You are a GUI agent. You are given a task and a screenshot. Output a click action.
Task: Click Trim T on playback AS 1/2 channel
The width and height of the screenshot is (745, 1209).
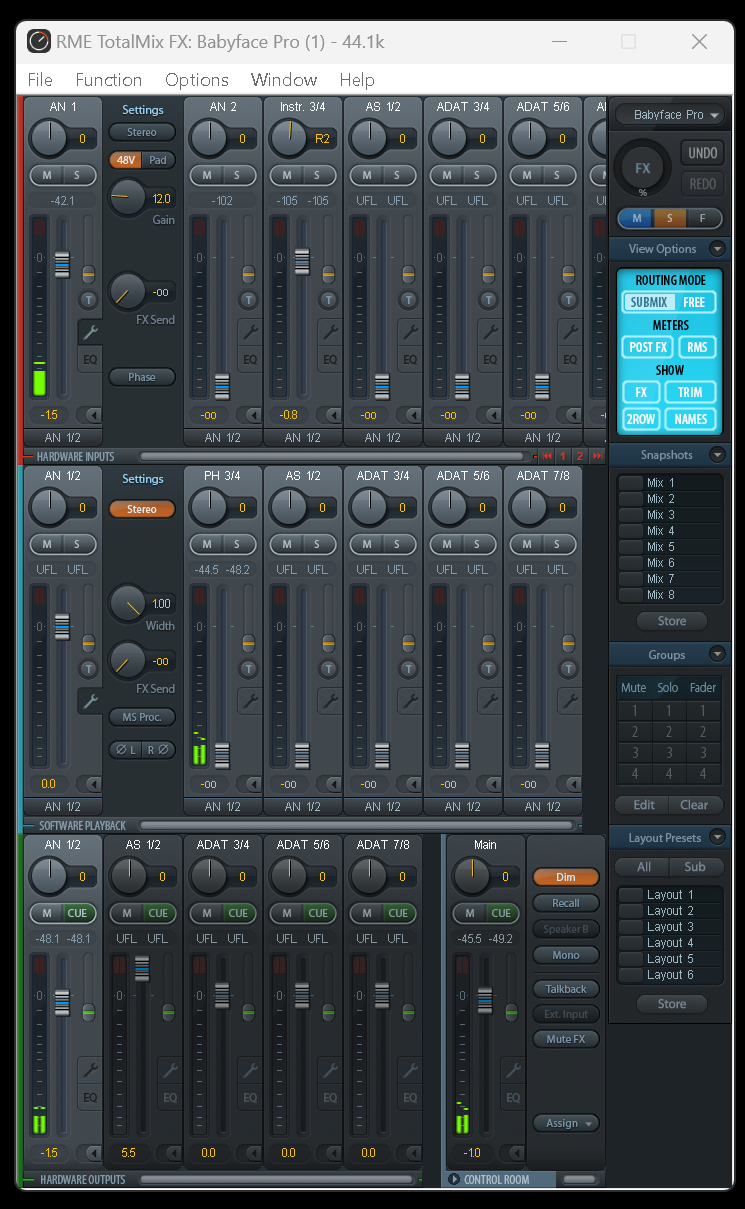click(x=328, y=668)
